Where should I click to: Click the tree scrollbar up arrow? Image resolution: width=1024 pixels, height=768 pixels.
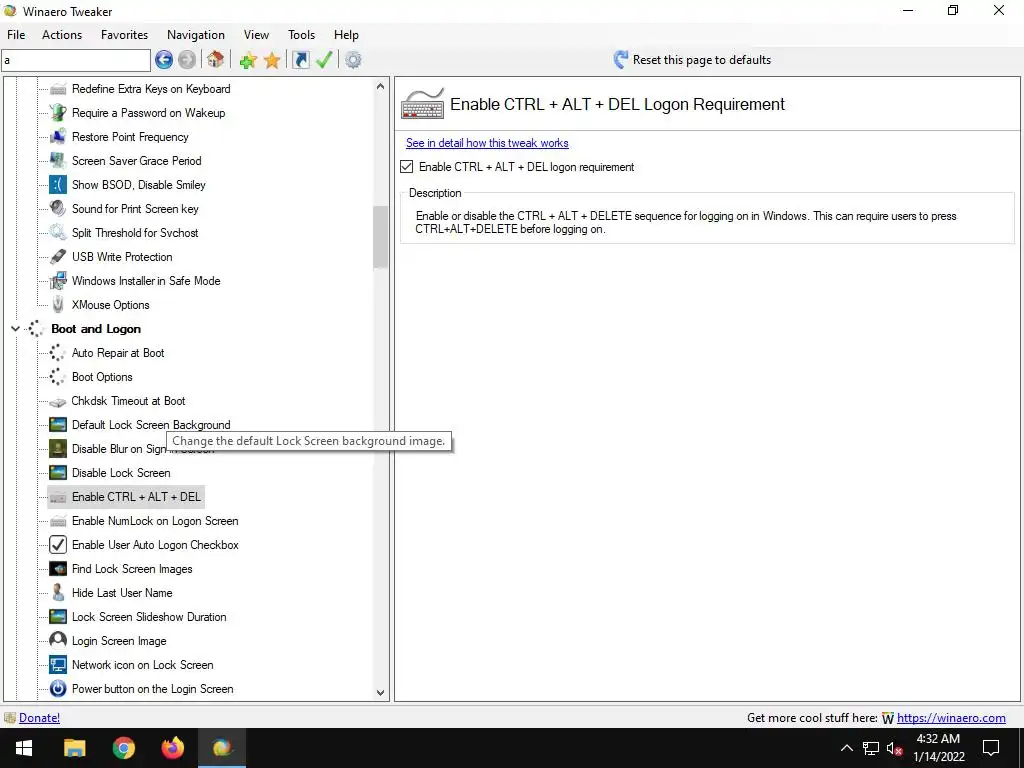click(381, 86)
